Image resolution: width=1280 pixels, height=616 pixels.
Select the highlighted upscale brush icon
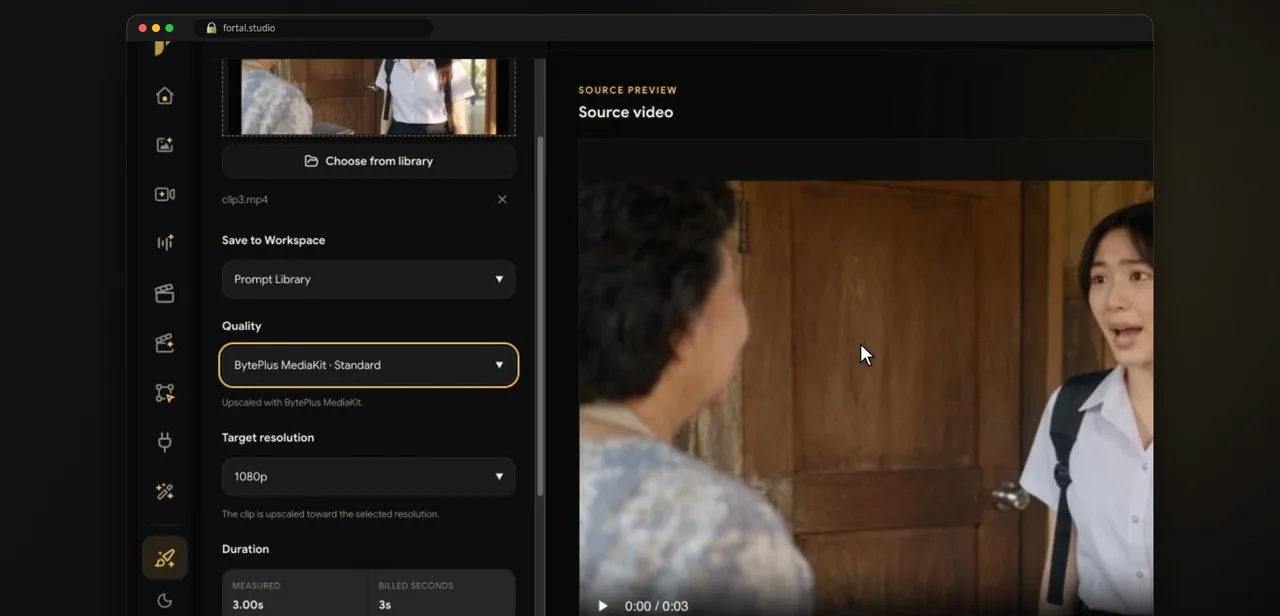pos(165,558)
